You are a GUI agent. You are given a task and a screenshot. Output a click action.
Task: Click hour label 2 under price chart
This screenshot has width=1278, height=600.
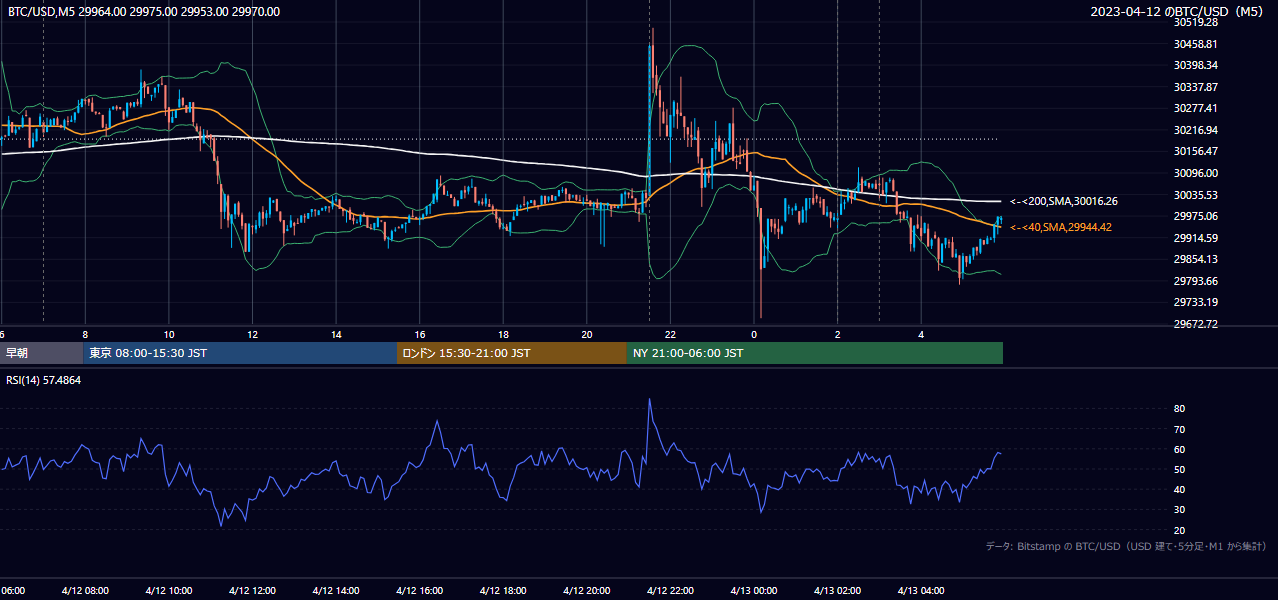point(838,335)
